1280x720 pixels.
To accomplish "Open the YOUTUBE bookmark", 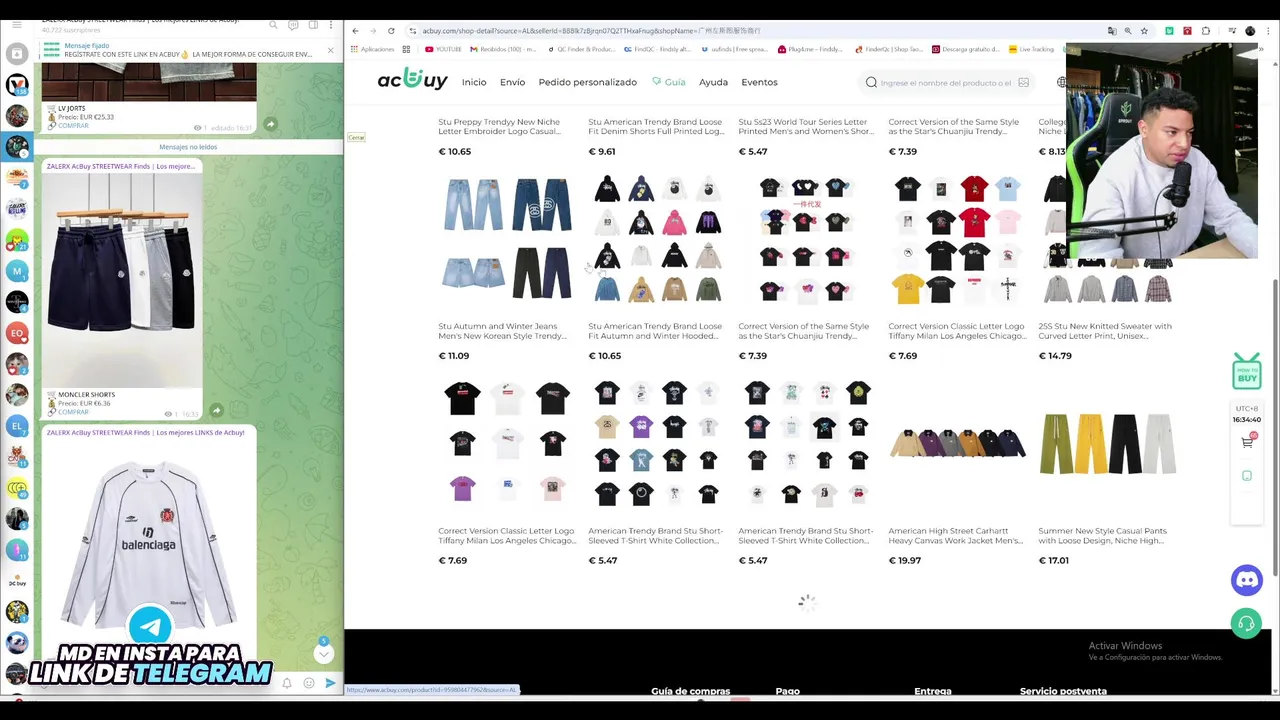I will (443, 49).
